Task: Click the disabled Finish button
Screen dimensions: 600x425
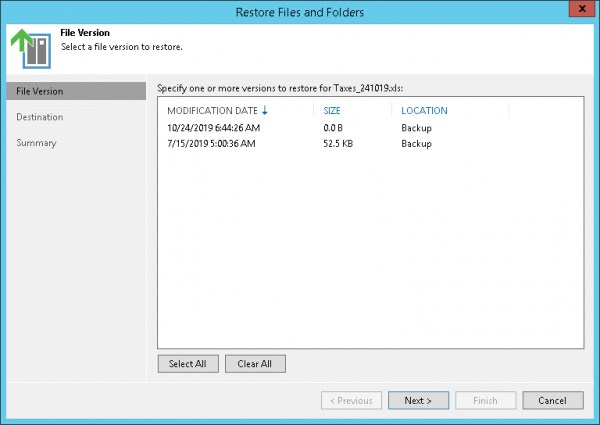Action: pyautogui.click(x=485, y=400)
